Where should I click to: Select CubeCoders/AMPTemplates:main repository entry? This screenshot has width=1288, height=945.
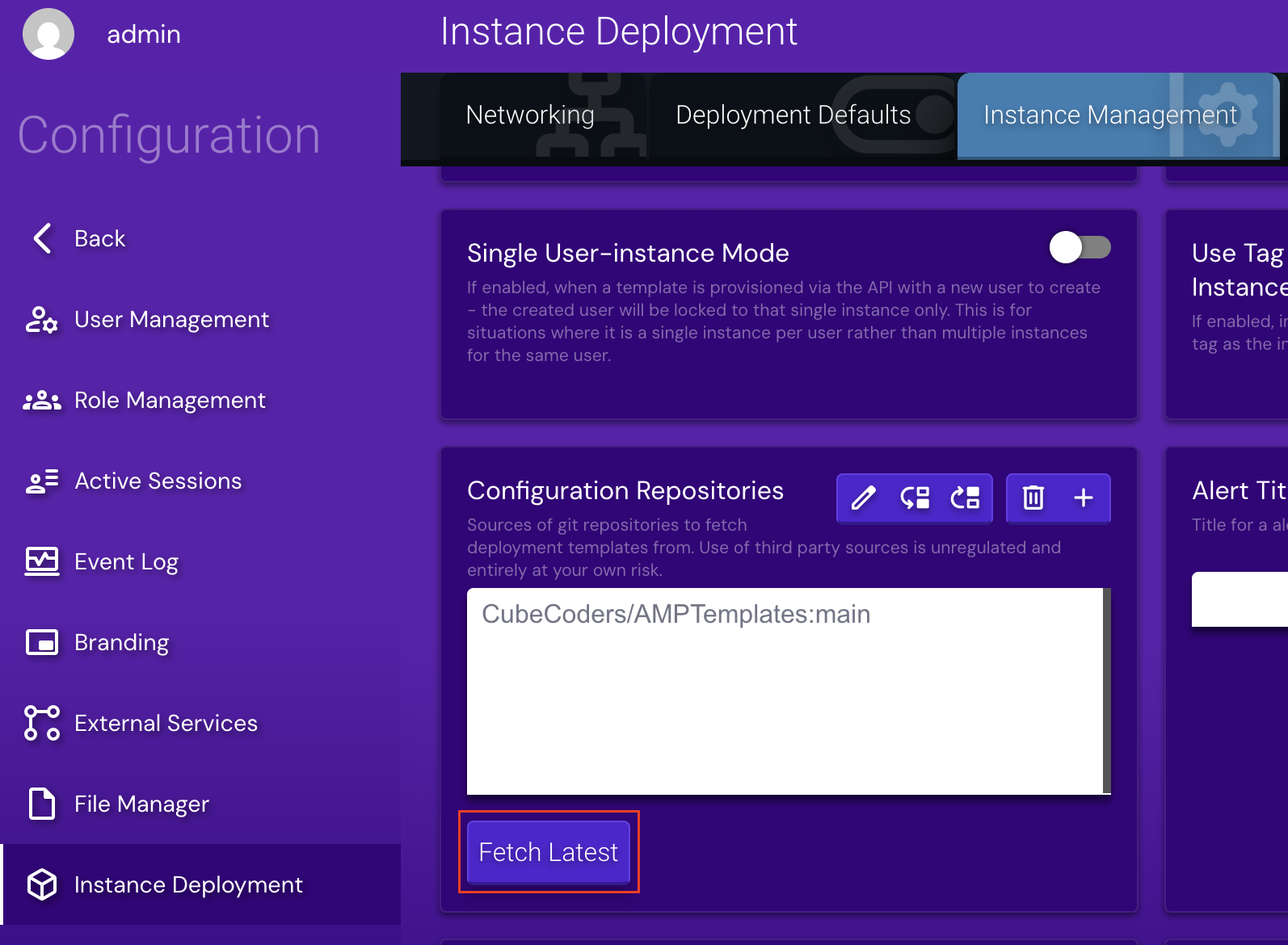[676, 615]
